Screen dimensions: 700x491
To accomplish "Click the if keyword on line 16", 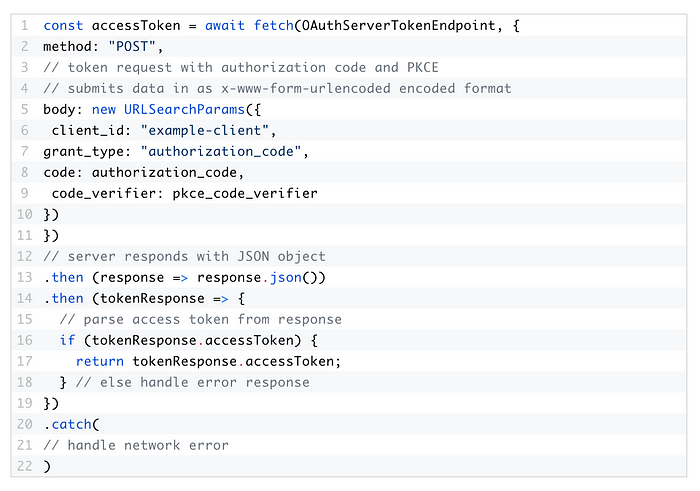I will point(67,340).
